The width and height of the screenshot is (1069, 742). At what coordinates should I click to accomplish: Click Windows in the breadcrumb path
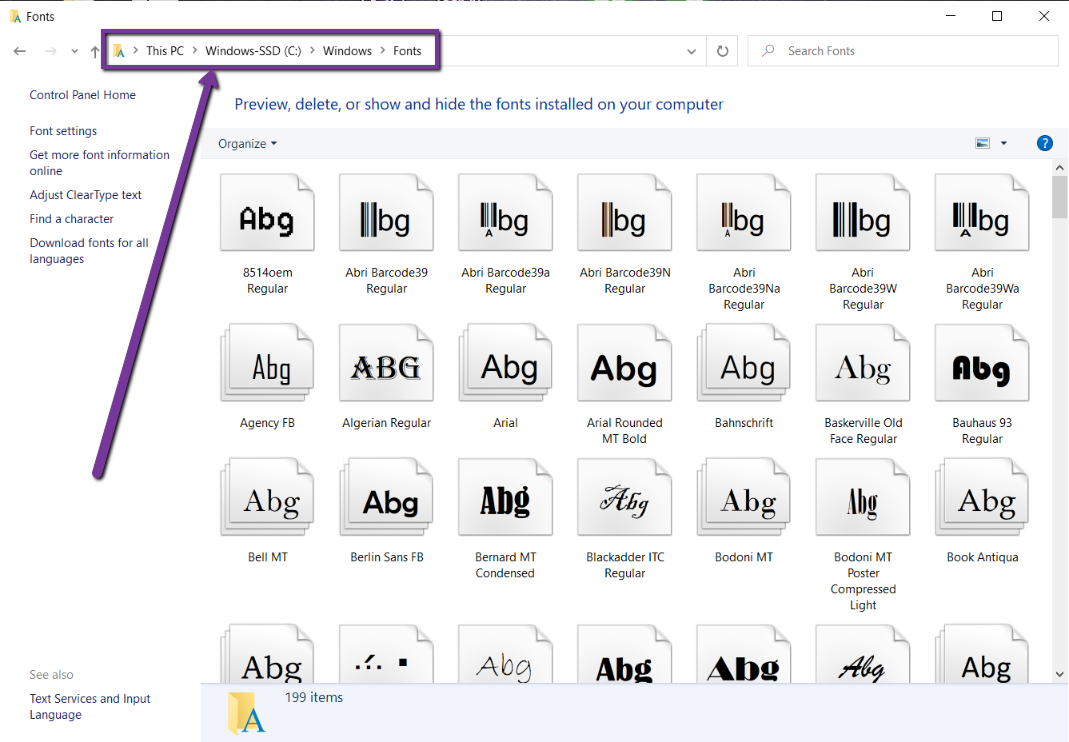coord(347,51)
